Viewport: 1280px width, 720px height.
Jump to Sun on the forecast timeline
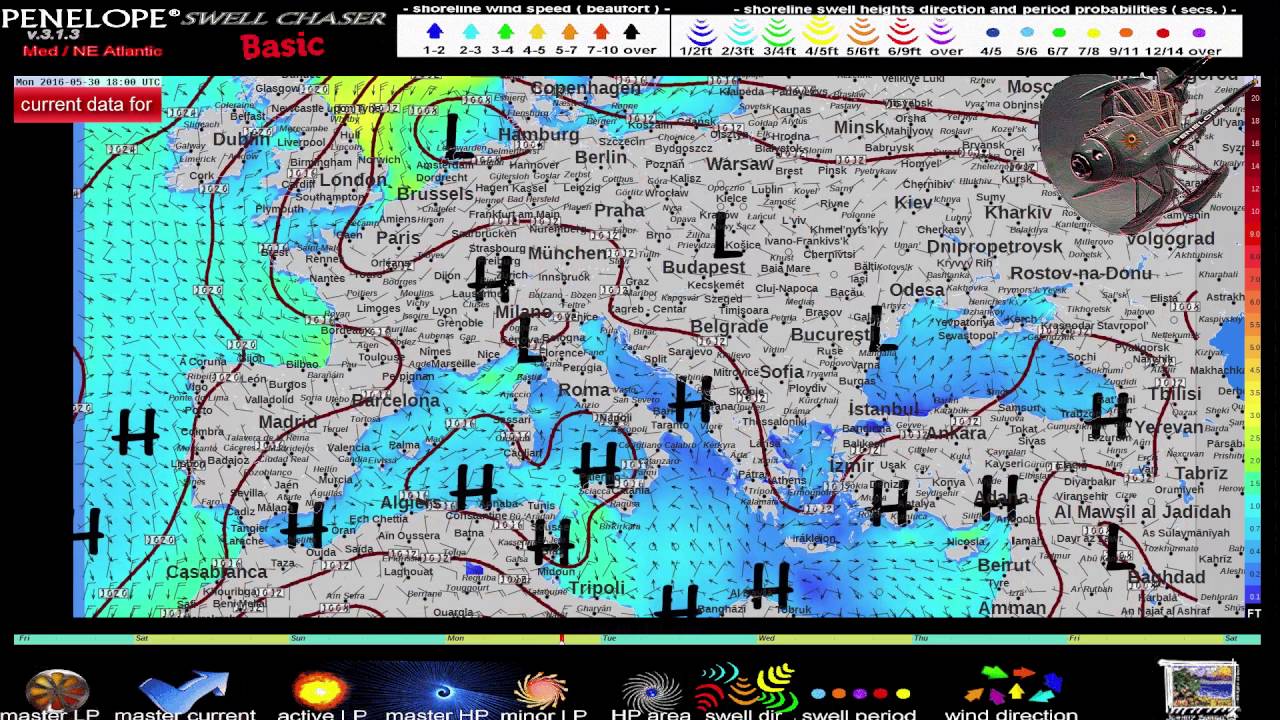pyautogui.click(x=298, y=638)
